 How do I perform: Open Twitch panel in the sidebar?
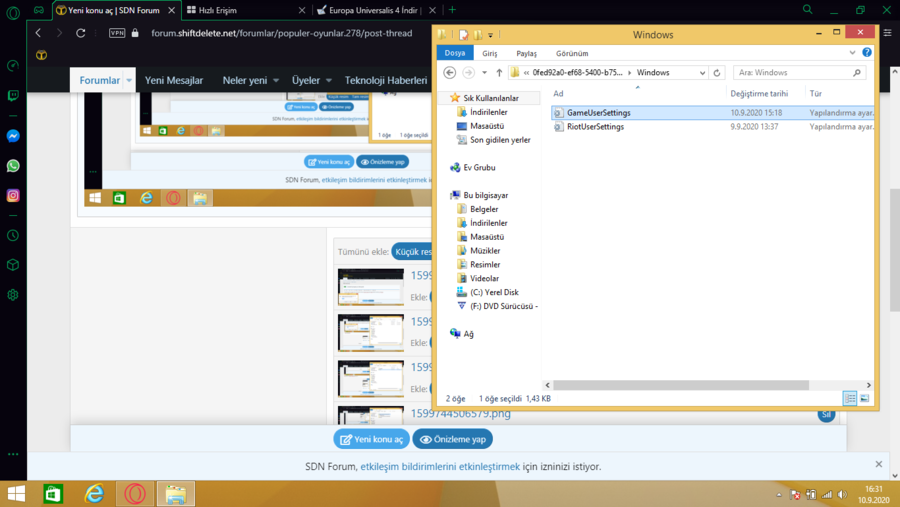click(x=13, y=96)
